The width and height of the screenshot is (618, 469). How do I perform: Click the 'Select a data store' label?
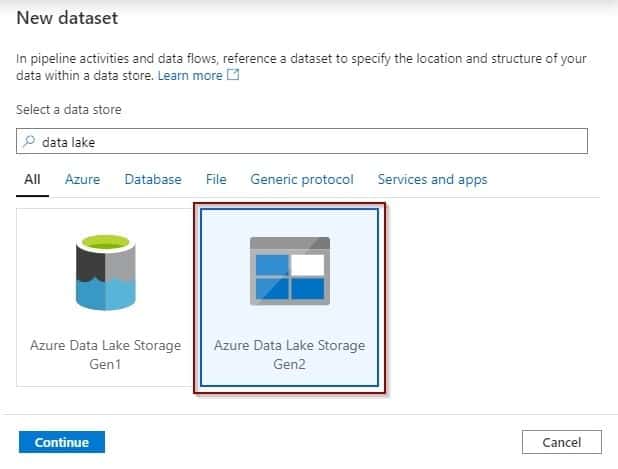(x=69, y=110)
